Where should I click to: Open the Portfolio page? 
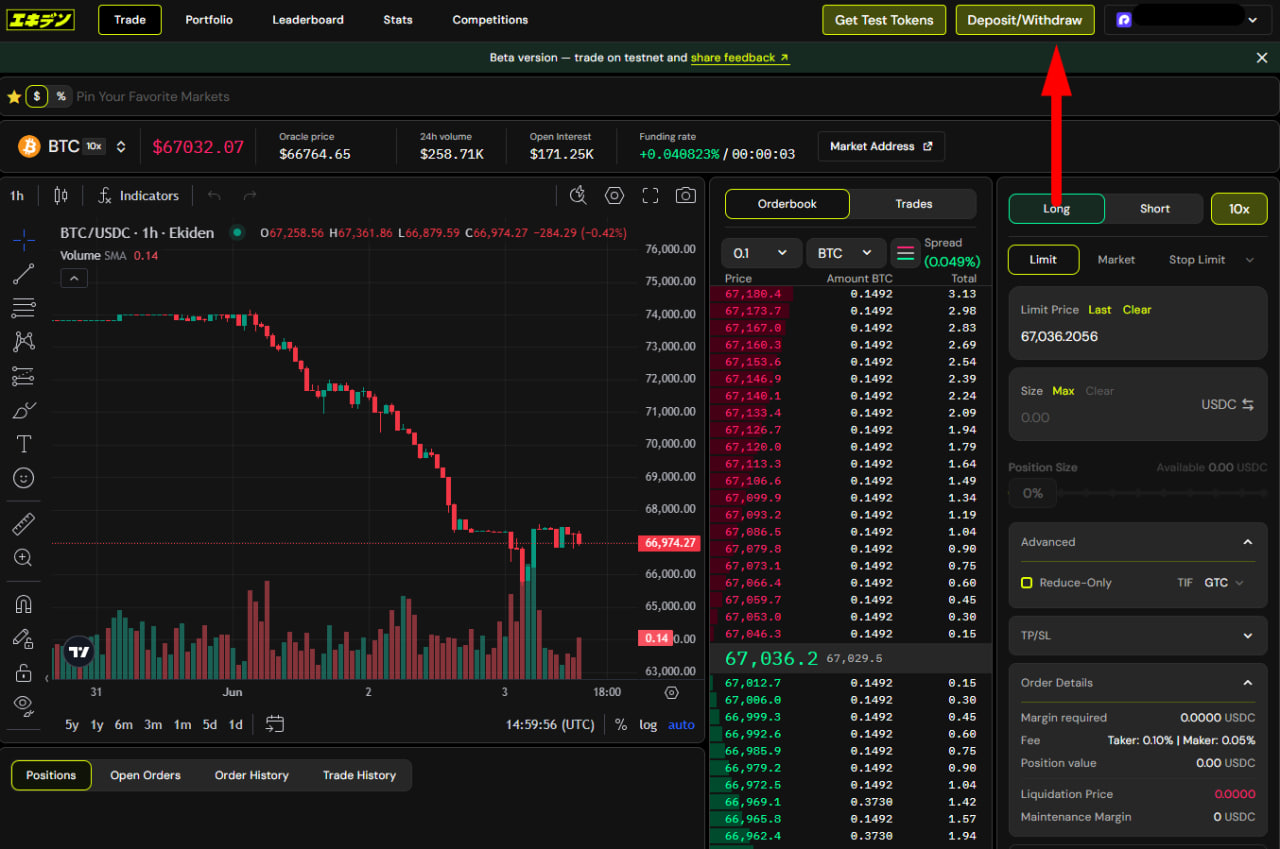pyautogui.click(x=209, y=20)
